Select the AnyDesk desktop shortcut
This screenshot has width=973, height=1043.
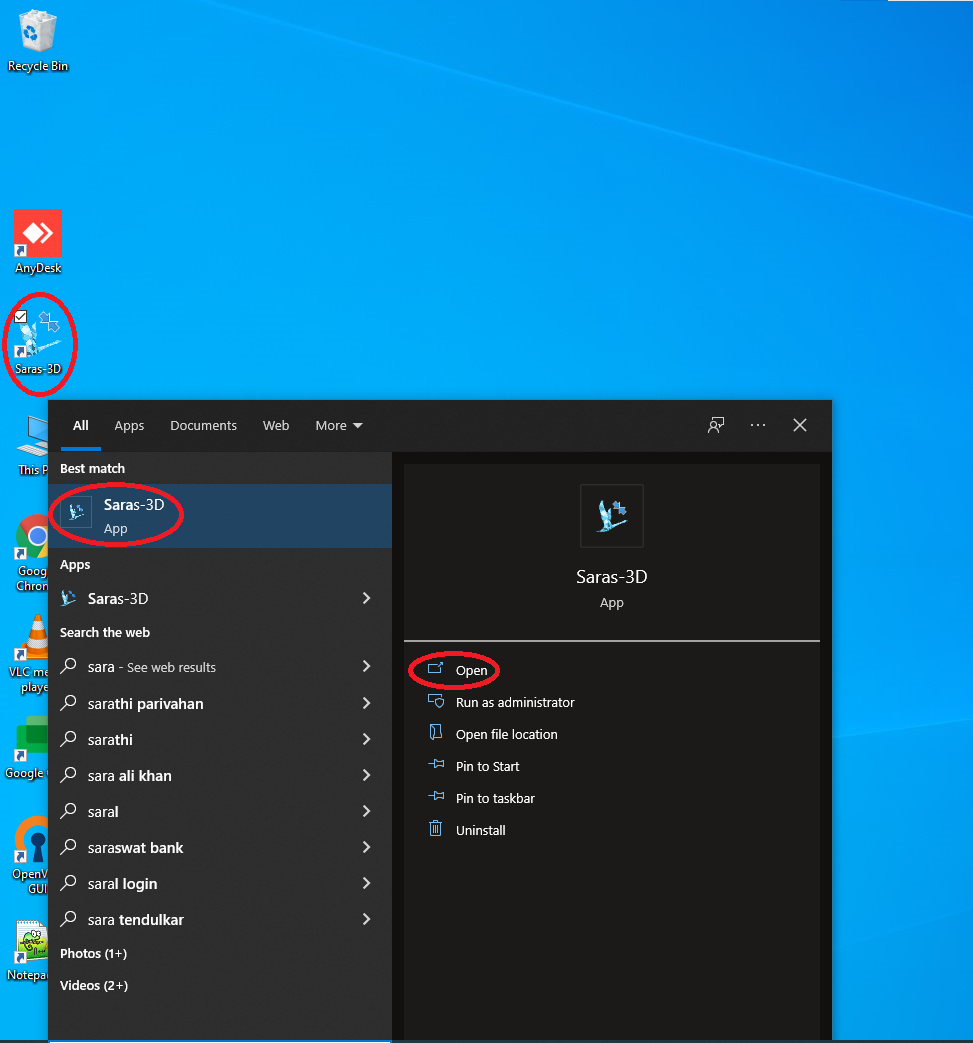point(38,241)
